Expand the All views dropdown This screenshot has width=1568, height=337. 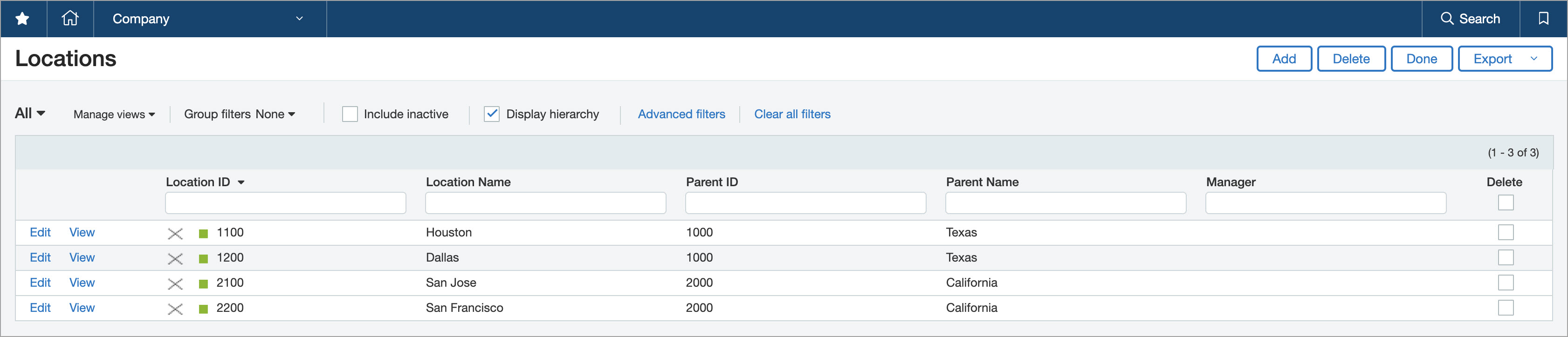coord(30,113)
